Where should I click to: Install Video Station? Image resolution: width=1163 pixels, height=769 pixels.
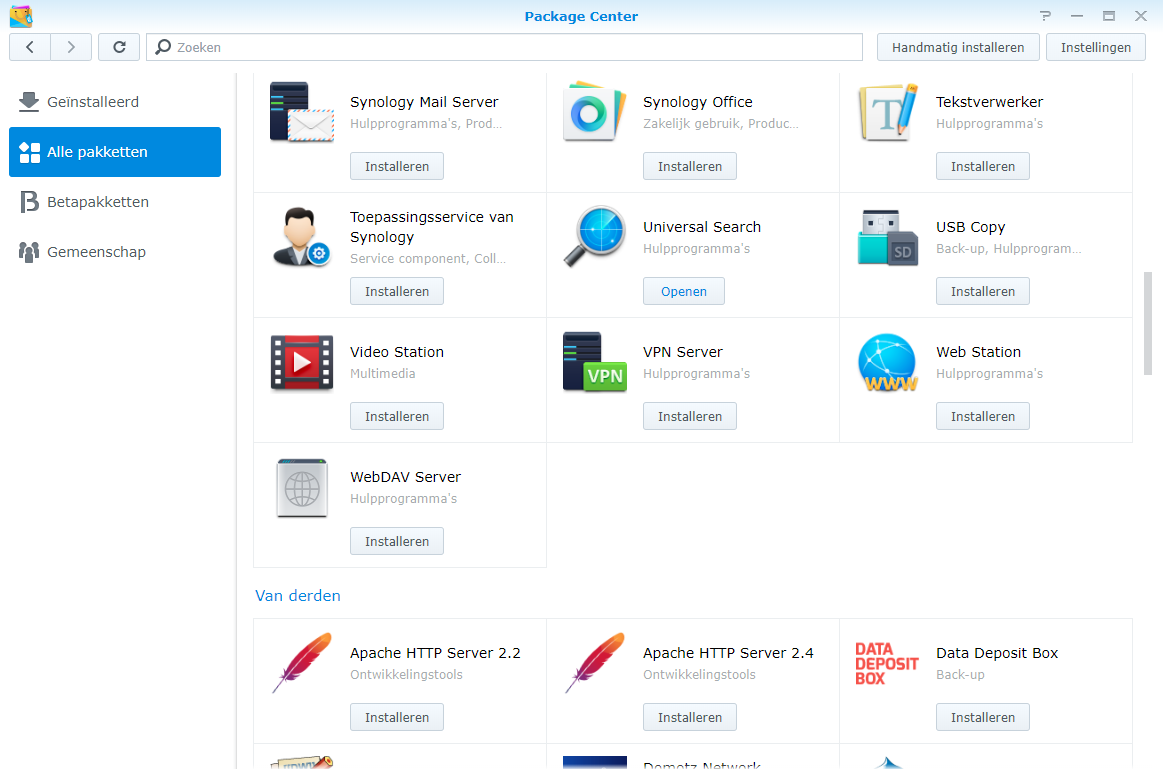click(x=397, y=416)
